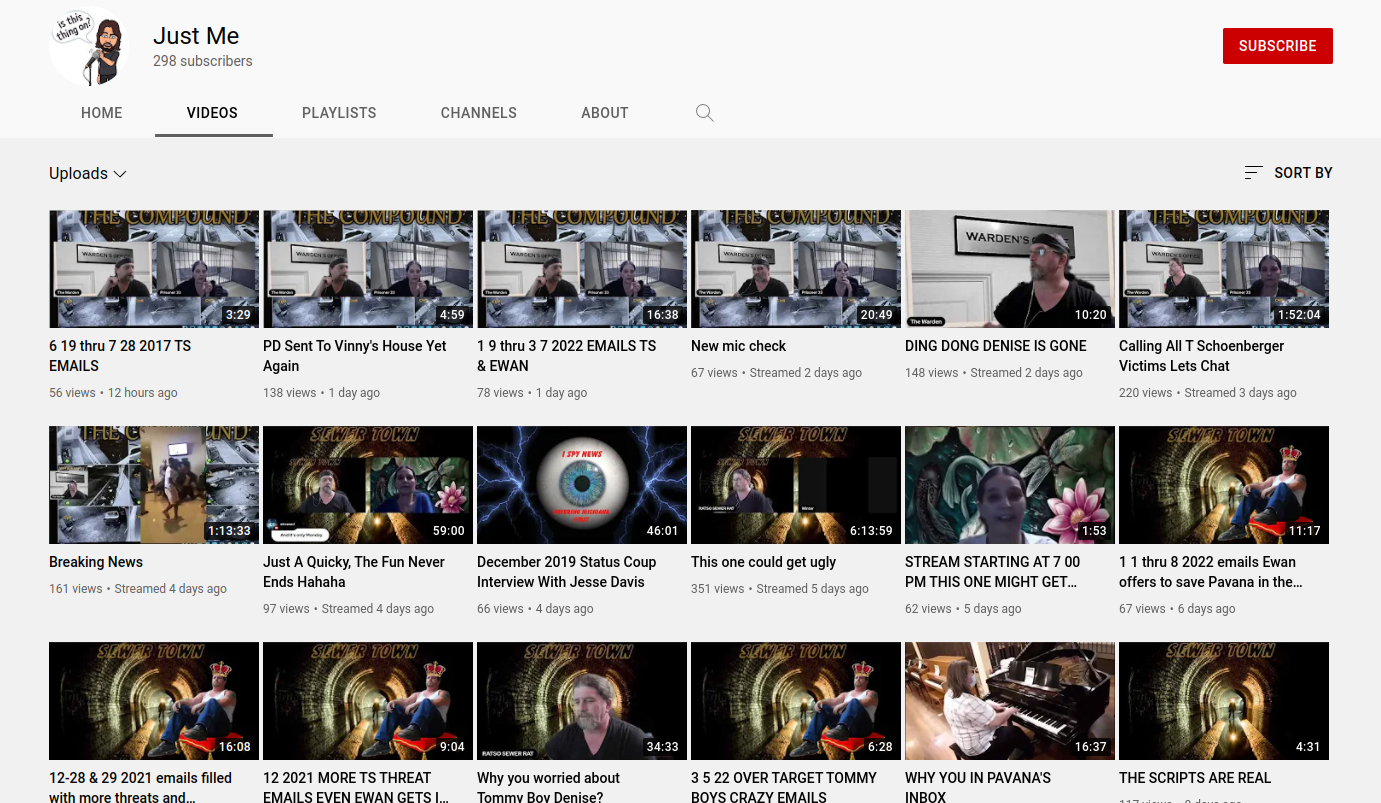Open the 12-28 & 29 2021 emails thumbnail

(x=154, y=701)
